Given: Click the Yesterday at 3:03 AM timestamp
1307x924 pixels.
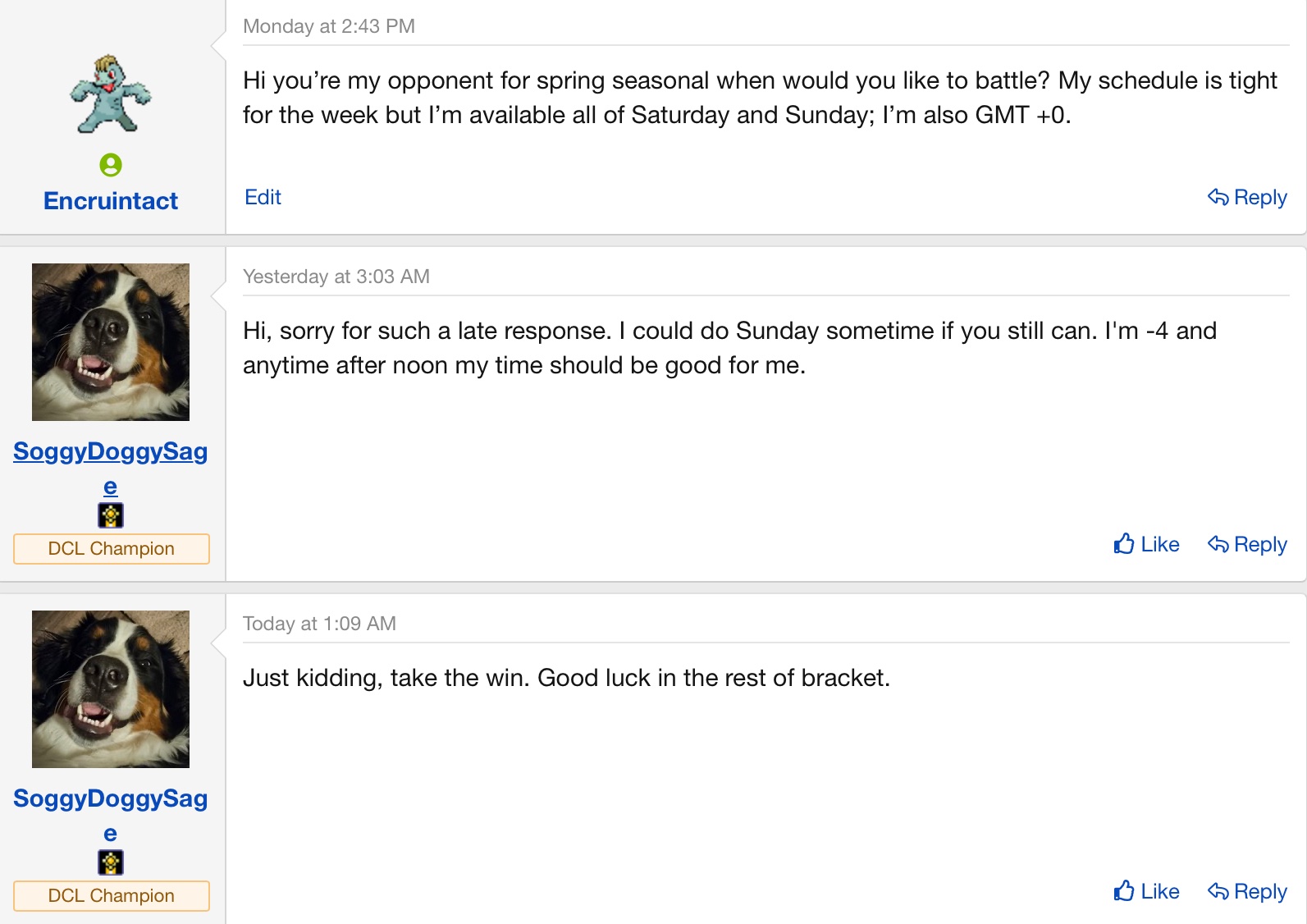Looking at the screenshot, I should [x=336, y=277].
